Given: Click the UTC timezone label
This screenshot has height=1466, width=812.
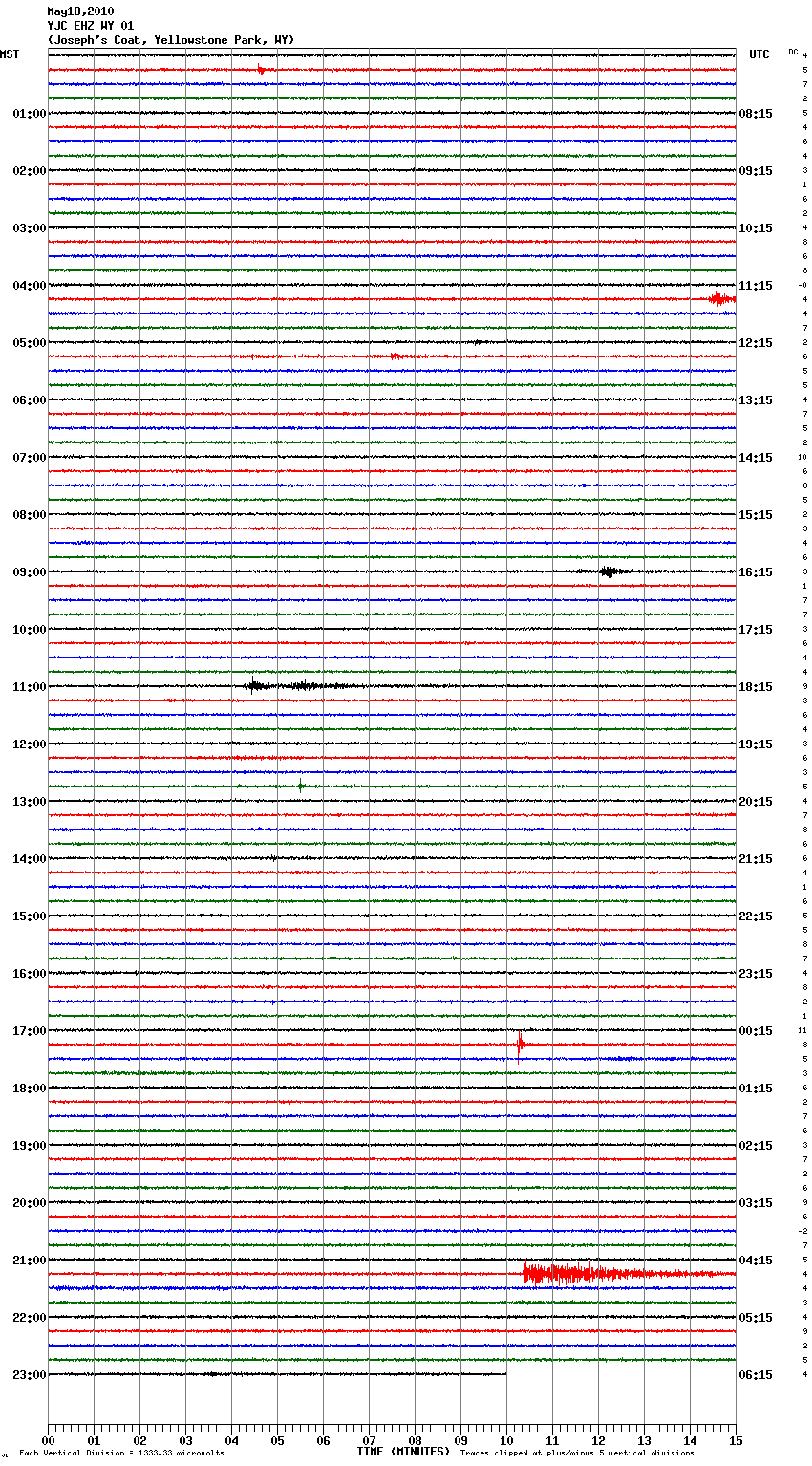Looking at the screenshot, I should click(x=759, y=54).
